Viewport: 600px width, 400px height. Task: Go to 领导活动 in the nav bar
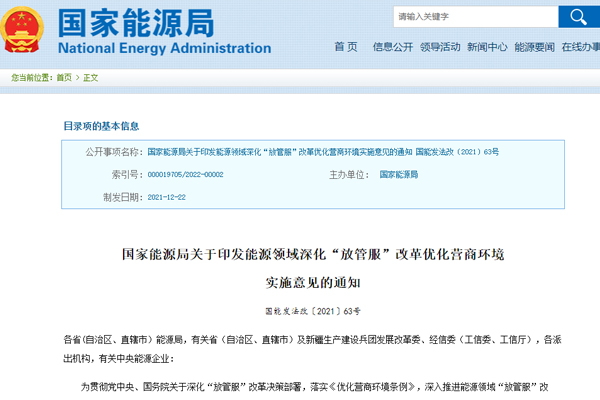pos(440,47)
